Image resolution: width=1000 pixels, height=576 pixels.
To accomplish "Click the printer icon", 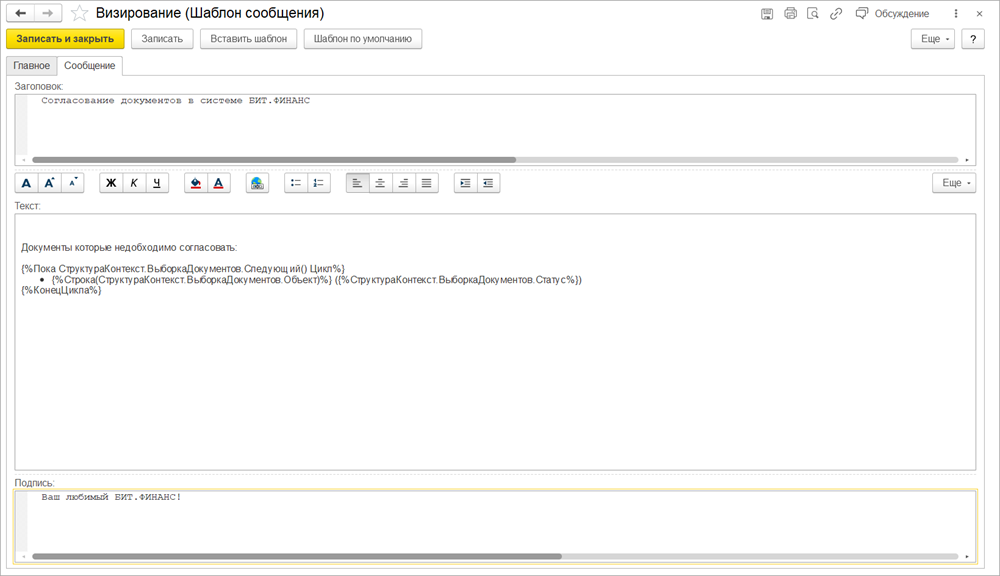I will click(x=790, y=14).
